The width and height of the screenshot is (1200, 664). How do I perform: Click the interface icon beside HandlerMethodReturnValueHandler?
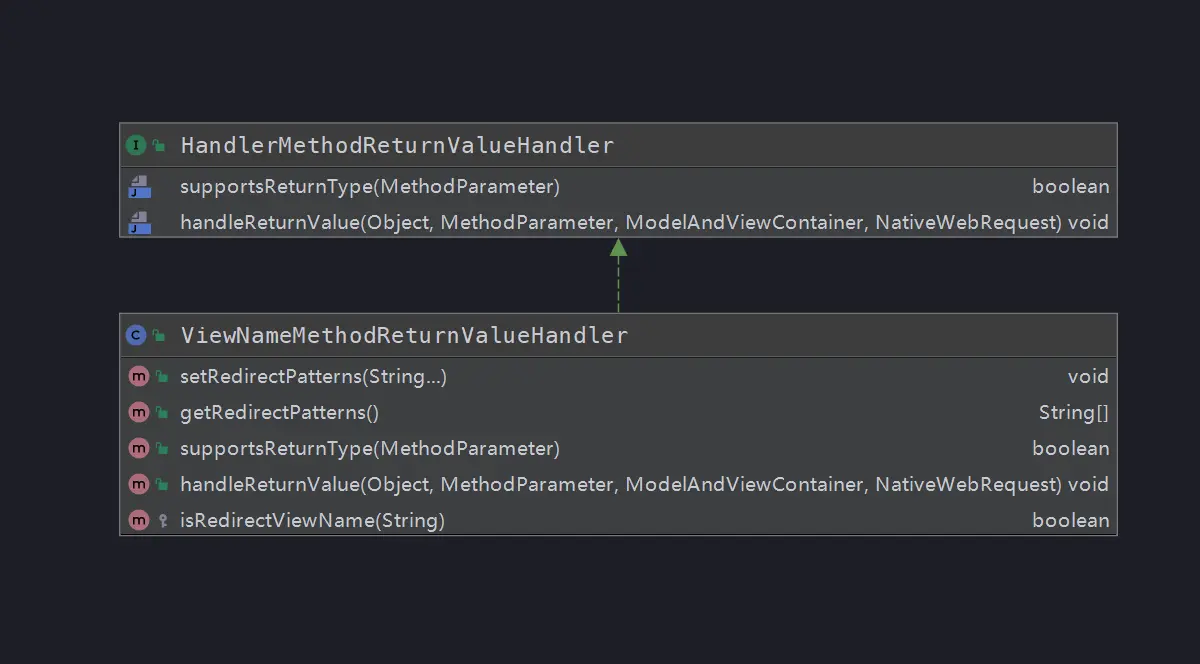coord(136,144)
